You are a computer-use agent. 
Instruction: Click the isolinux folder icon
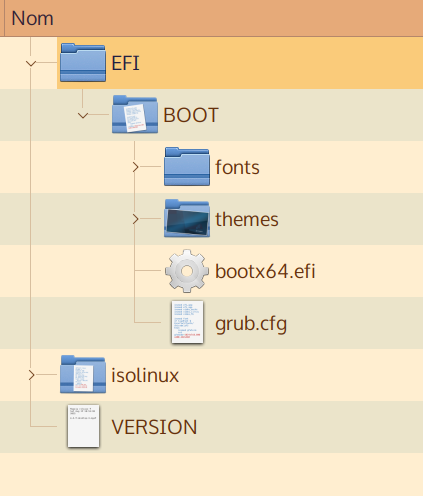(x=83, y=374)
